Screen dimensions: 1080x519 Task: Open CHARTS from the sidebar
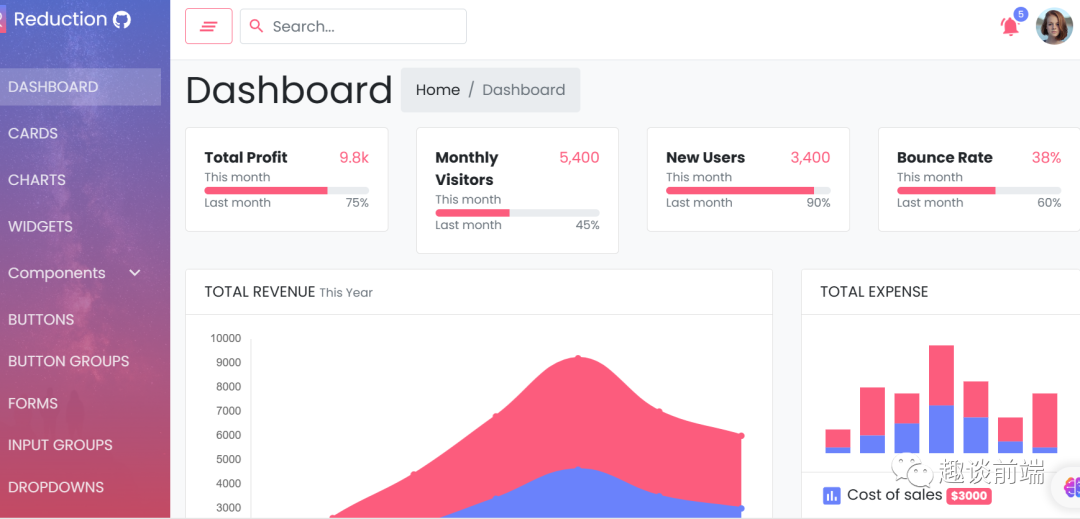[37, 180]
